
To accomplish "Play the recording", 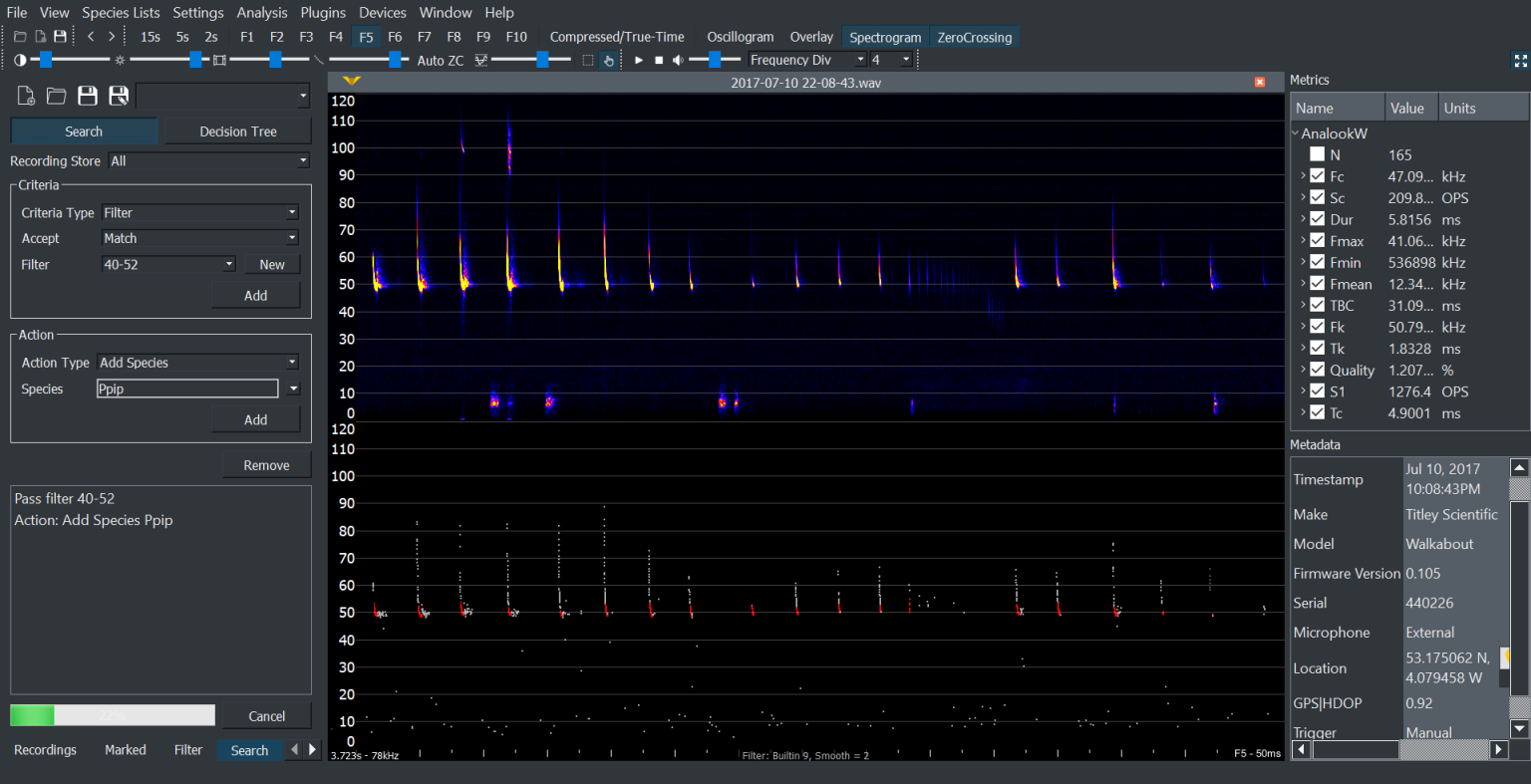I will (638, 59).
